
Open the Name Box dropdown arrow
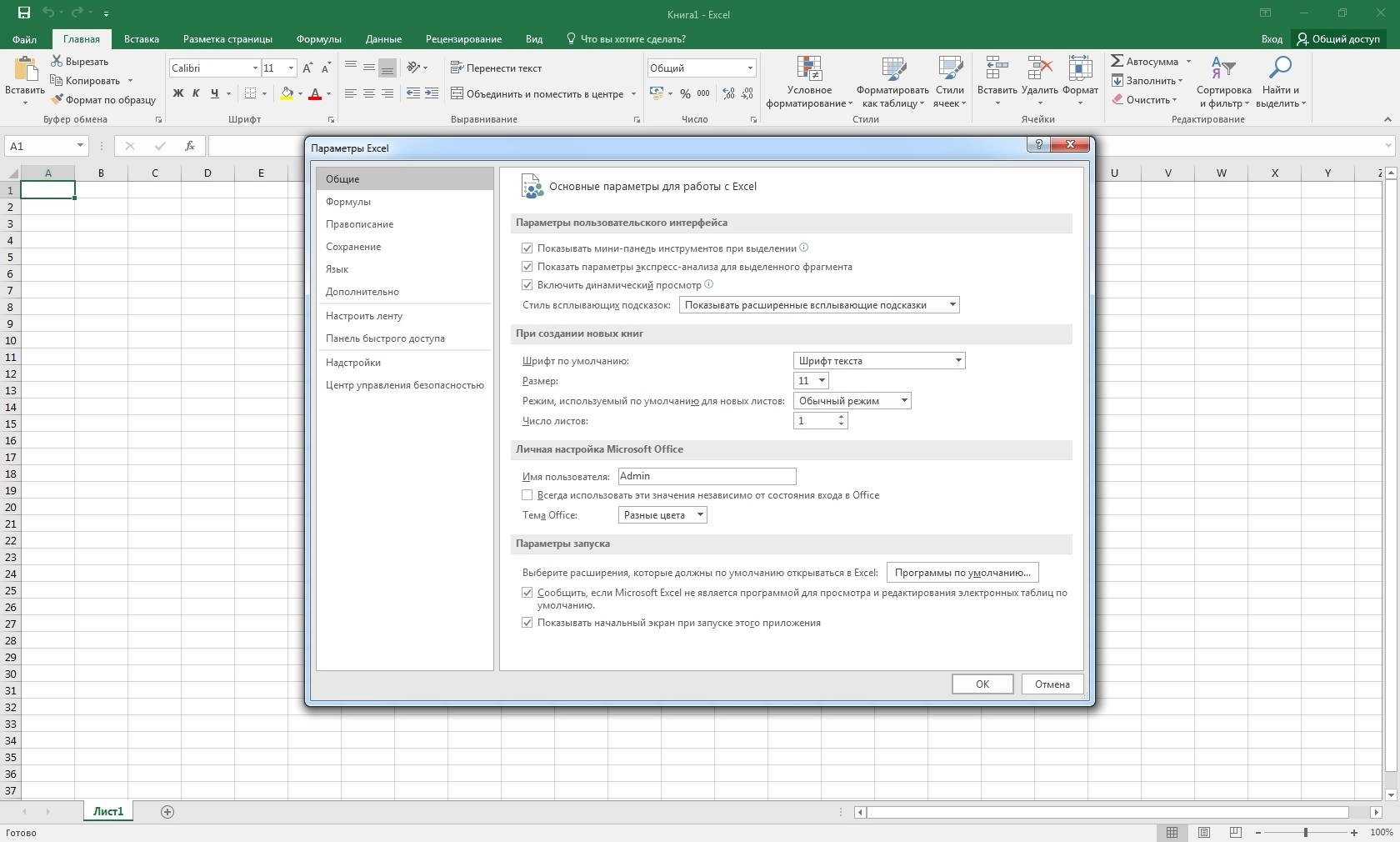coord(80,146)
